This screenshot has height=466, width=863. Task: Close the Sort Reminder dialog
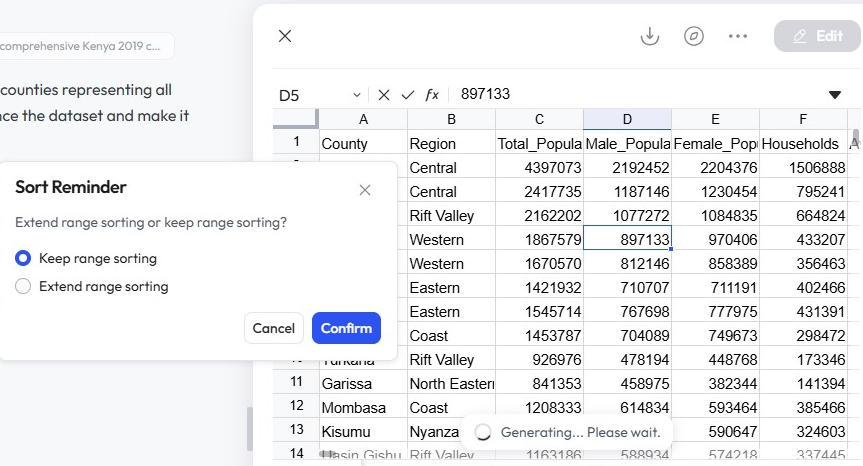tap(365, 190)
